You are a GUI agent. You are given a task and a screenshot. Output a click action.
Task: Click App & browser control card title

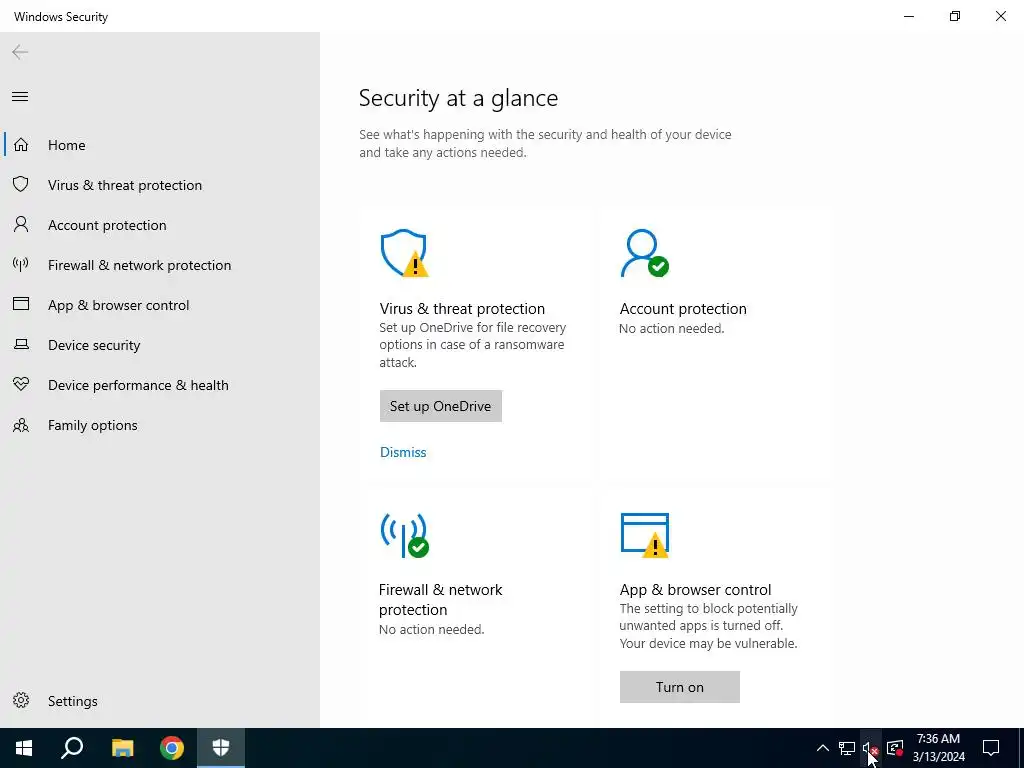tap(696, 590)
